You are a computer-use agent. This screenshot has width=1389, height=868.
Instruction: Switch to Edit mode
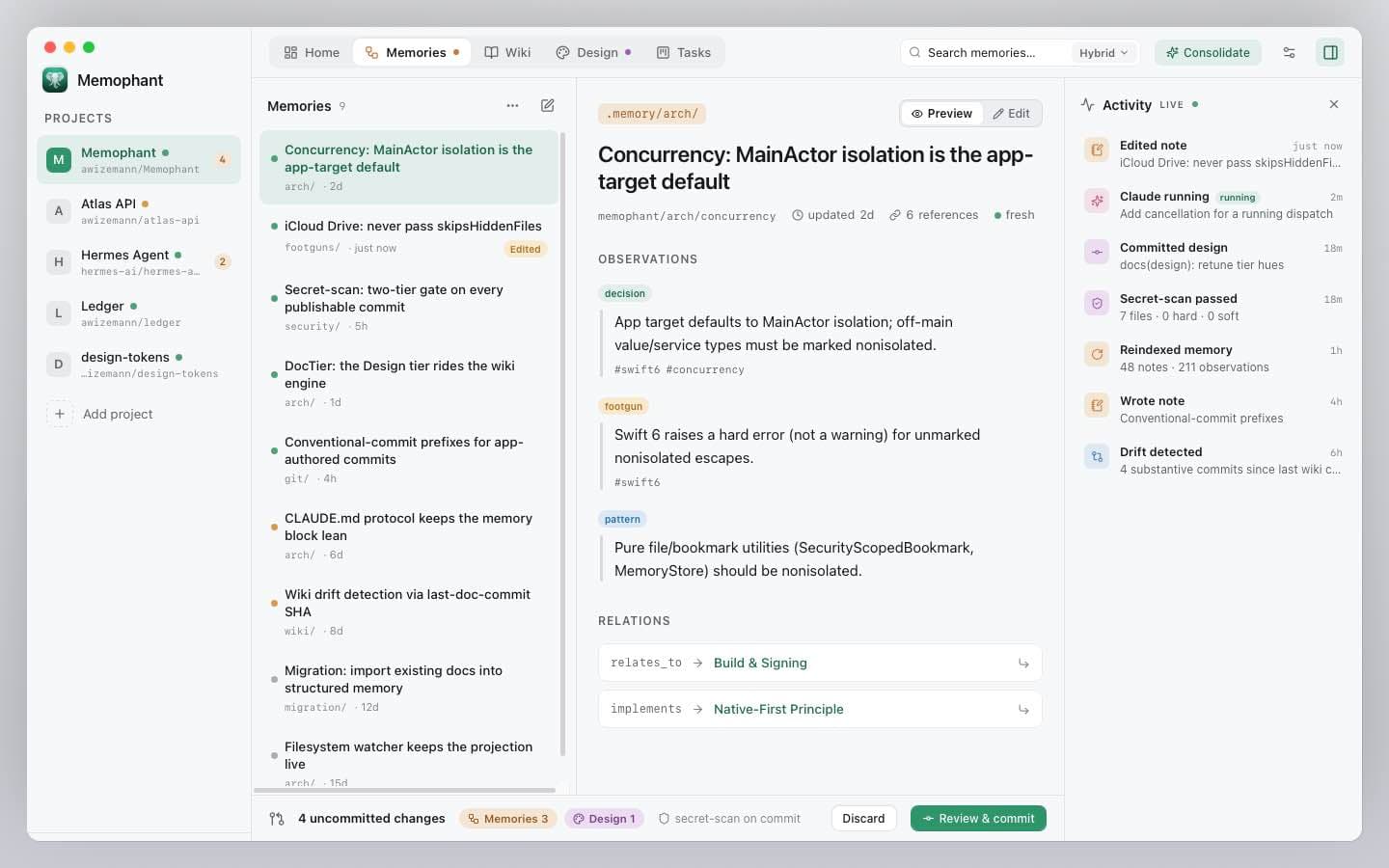[x=1011, y=113]
